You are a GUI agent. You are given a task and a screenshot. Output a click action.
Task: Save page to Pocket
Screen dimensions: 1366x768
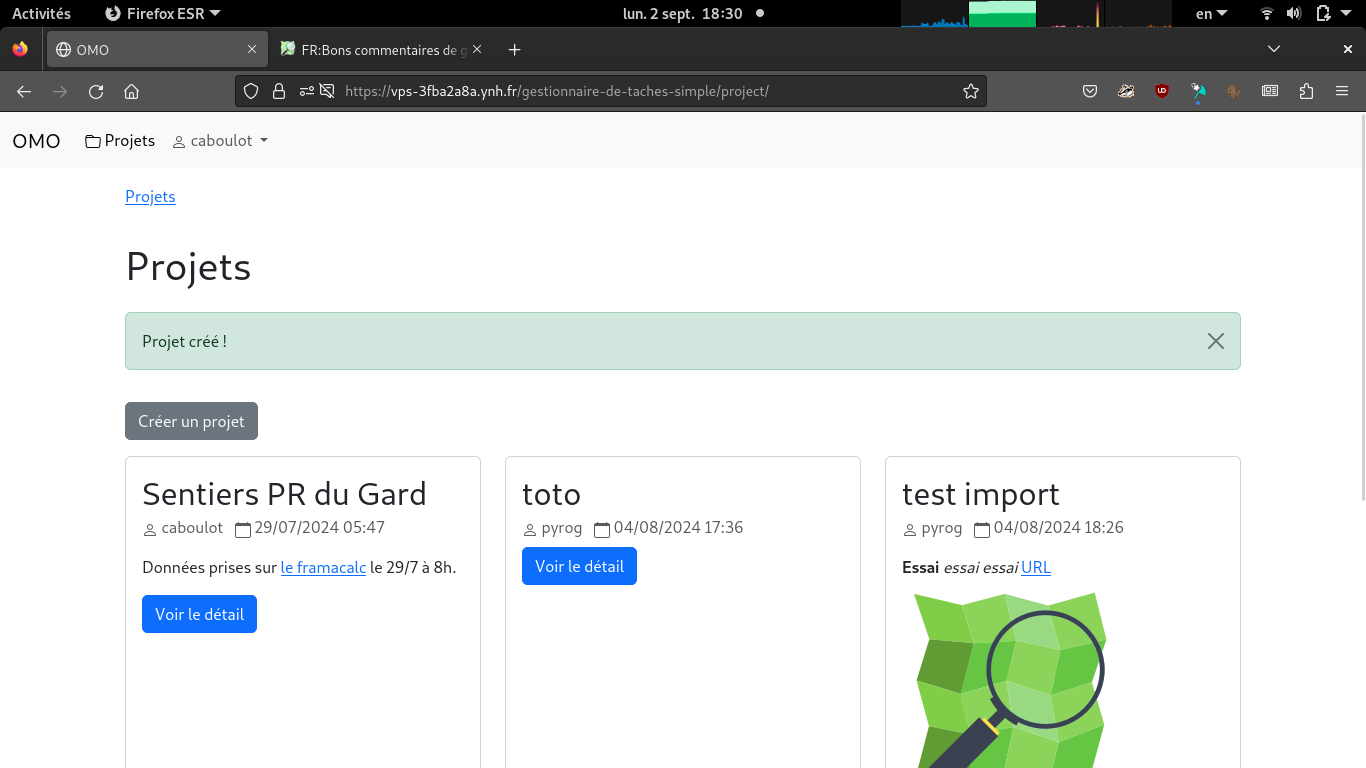tap(1090, 91)
